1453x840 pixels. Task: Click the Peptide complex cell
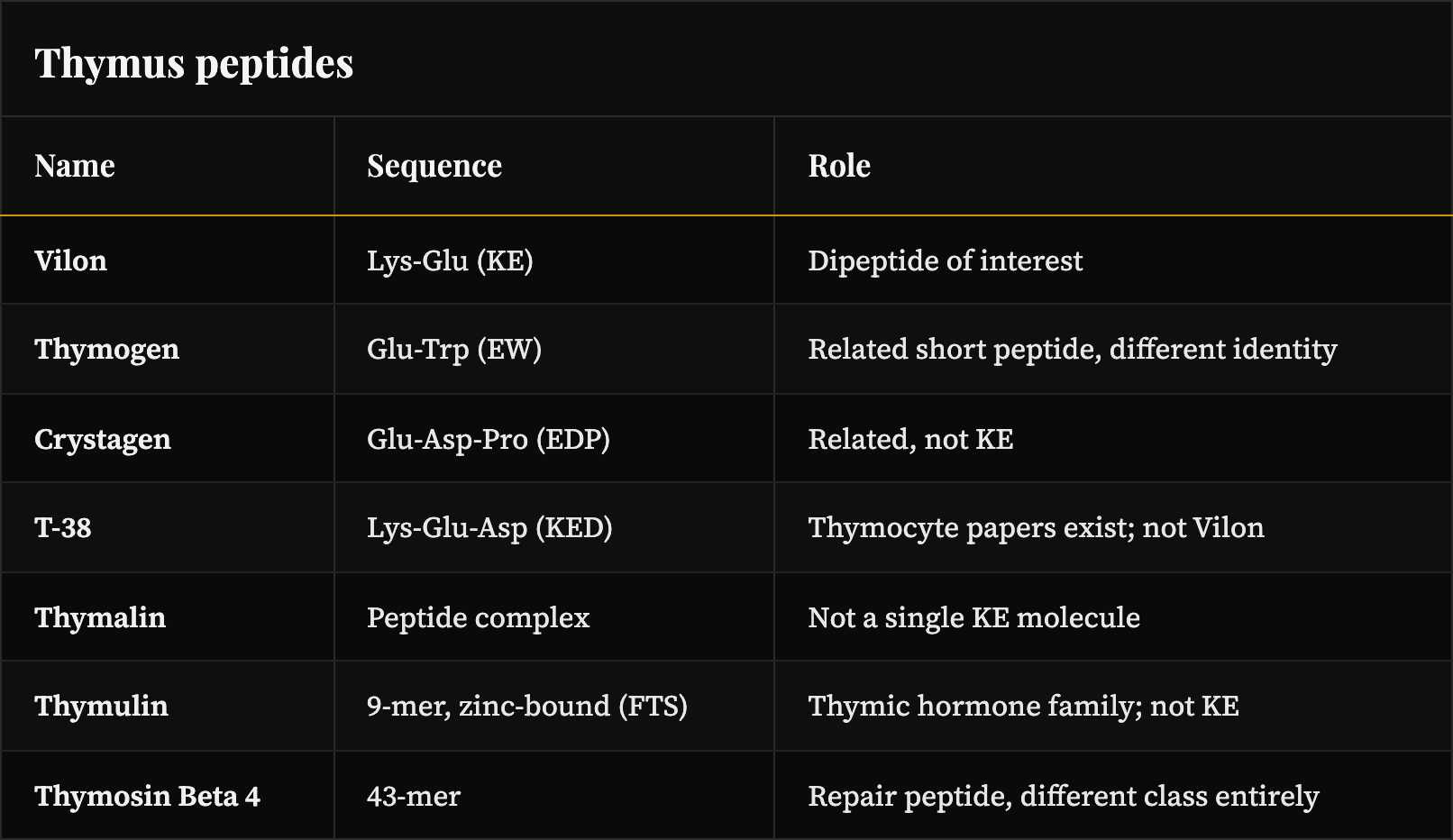[554, 617]
